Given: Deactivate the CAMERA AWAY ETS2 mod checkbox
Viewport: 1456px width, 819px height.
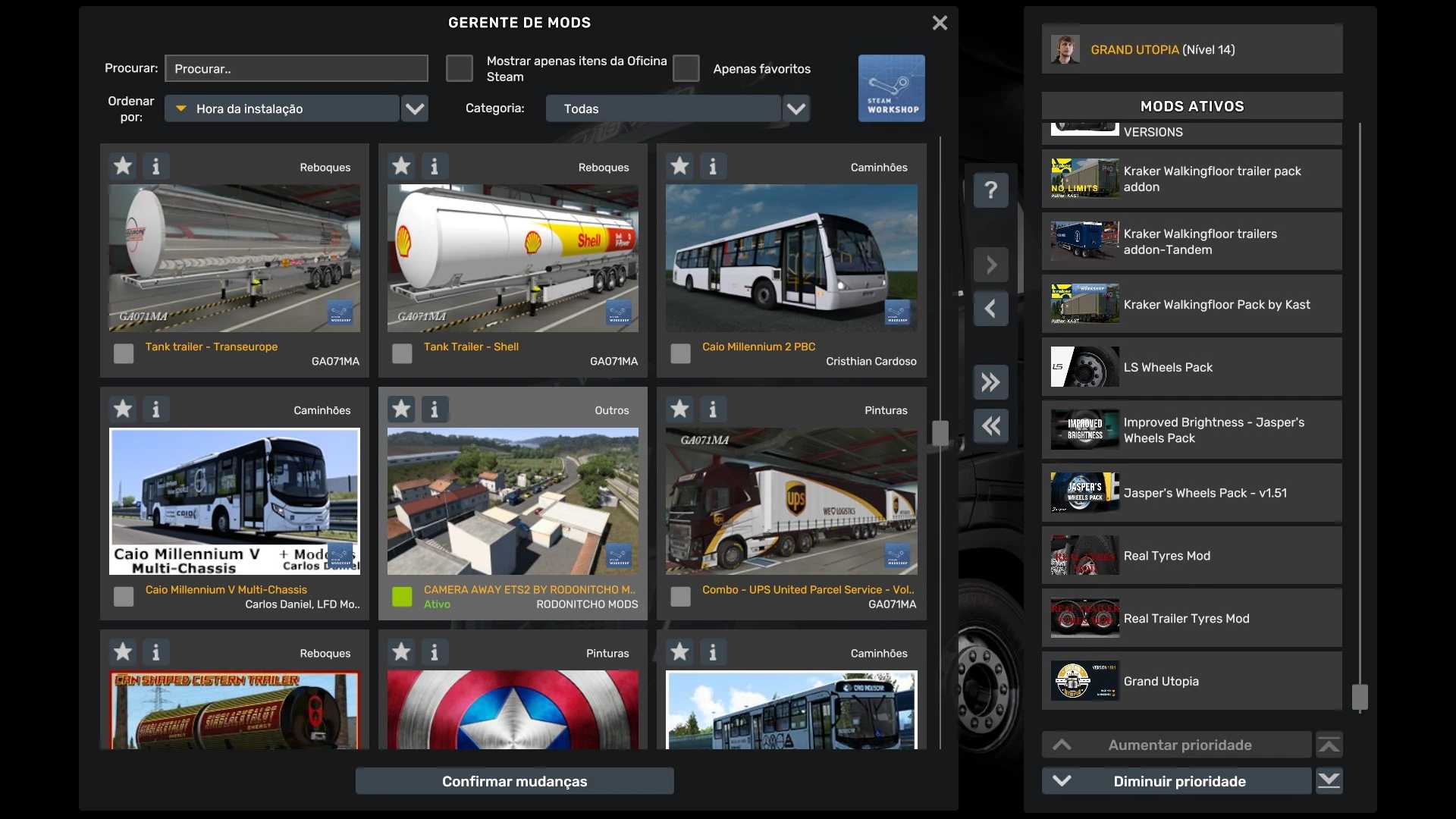Looking at the screenshot, I should (x=402, y=597).
